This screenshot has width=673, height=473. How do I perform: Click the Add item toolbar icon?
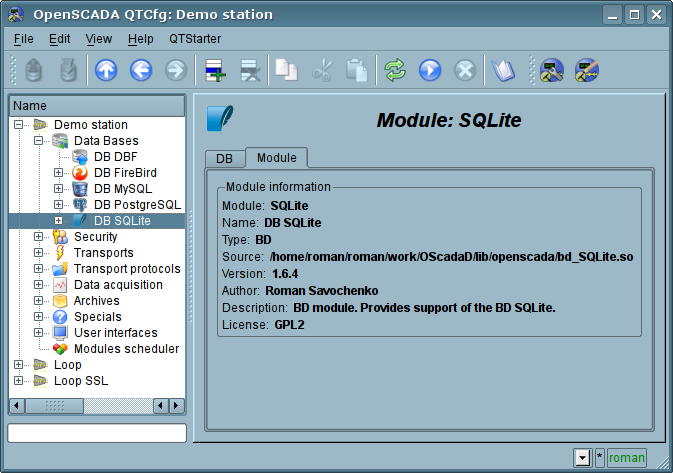[215, 70]
